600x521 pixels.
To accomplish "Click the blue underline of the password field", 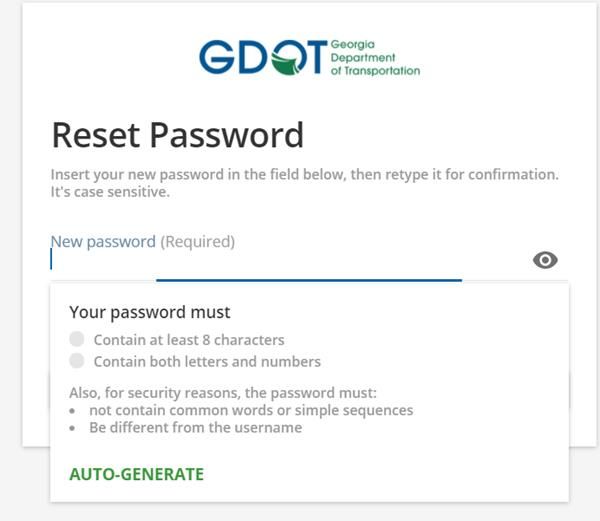I will click(309, 280).
